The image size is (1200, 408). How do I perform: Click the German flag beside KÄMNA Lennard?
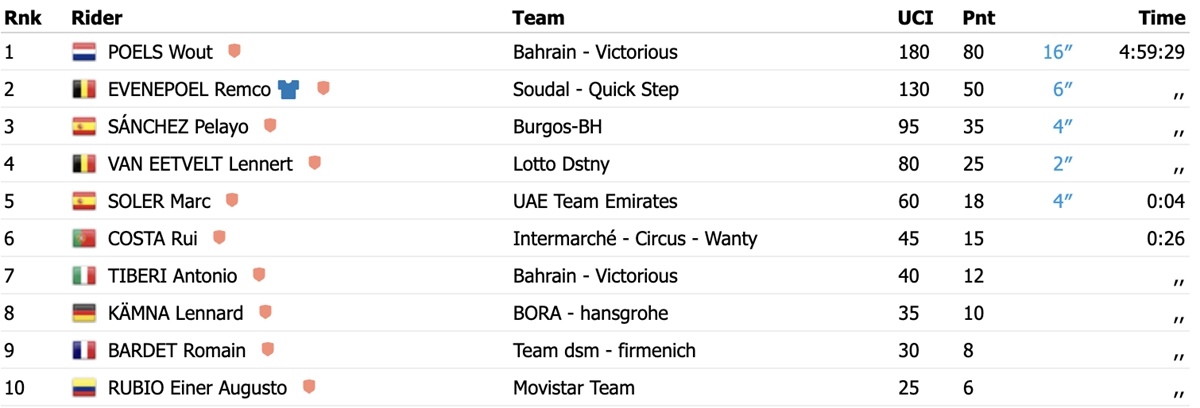[84, 313]
